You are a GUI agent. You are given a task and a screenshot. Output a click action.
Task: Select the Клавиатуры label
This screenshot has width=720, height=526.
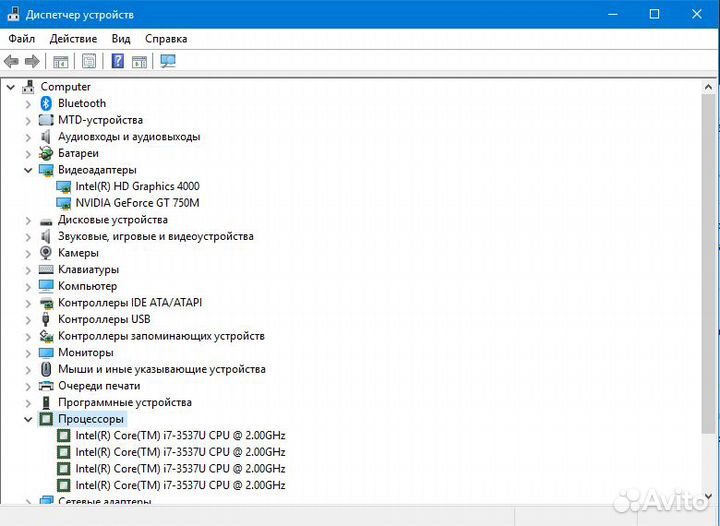tap(89, 269)
